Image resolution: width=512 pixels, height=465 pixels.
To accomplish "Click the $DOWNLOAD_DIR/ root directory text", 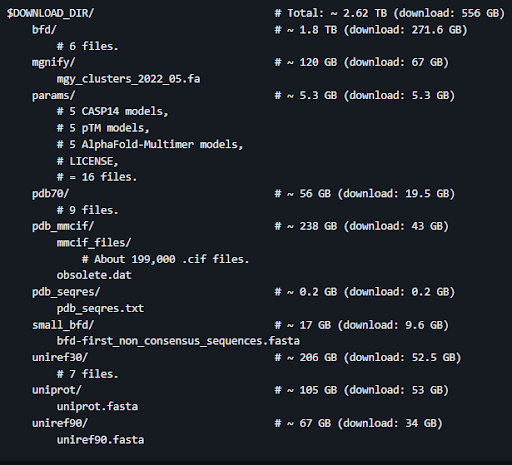I will pos(50,13).
